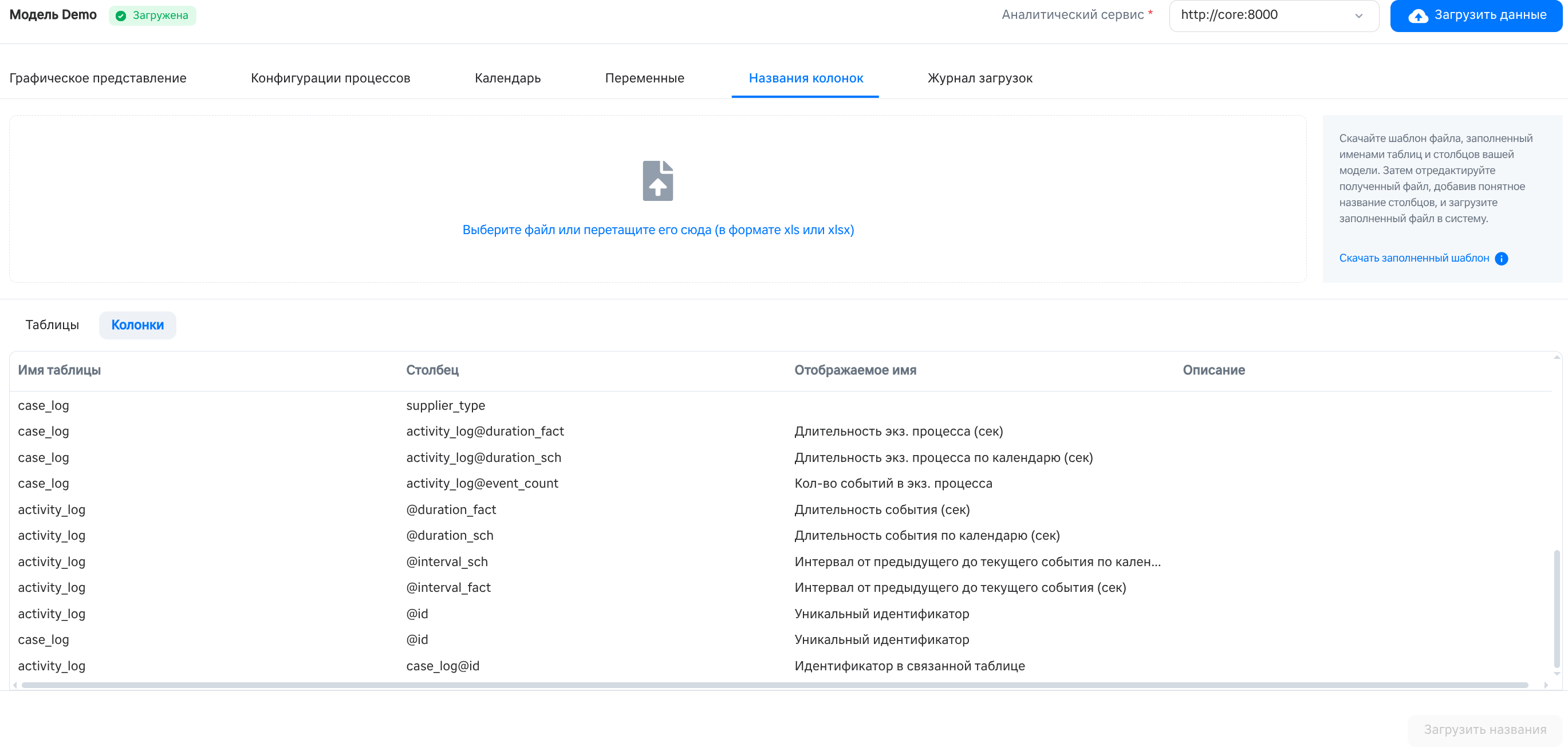Select the supplier_type cell
Viewport: 1568px width, 747px height.
446,406
